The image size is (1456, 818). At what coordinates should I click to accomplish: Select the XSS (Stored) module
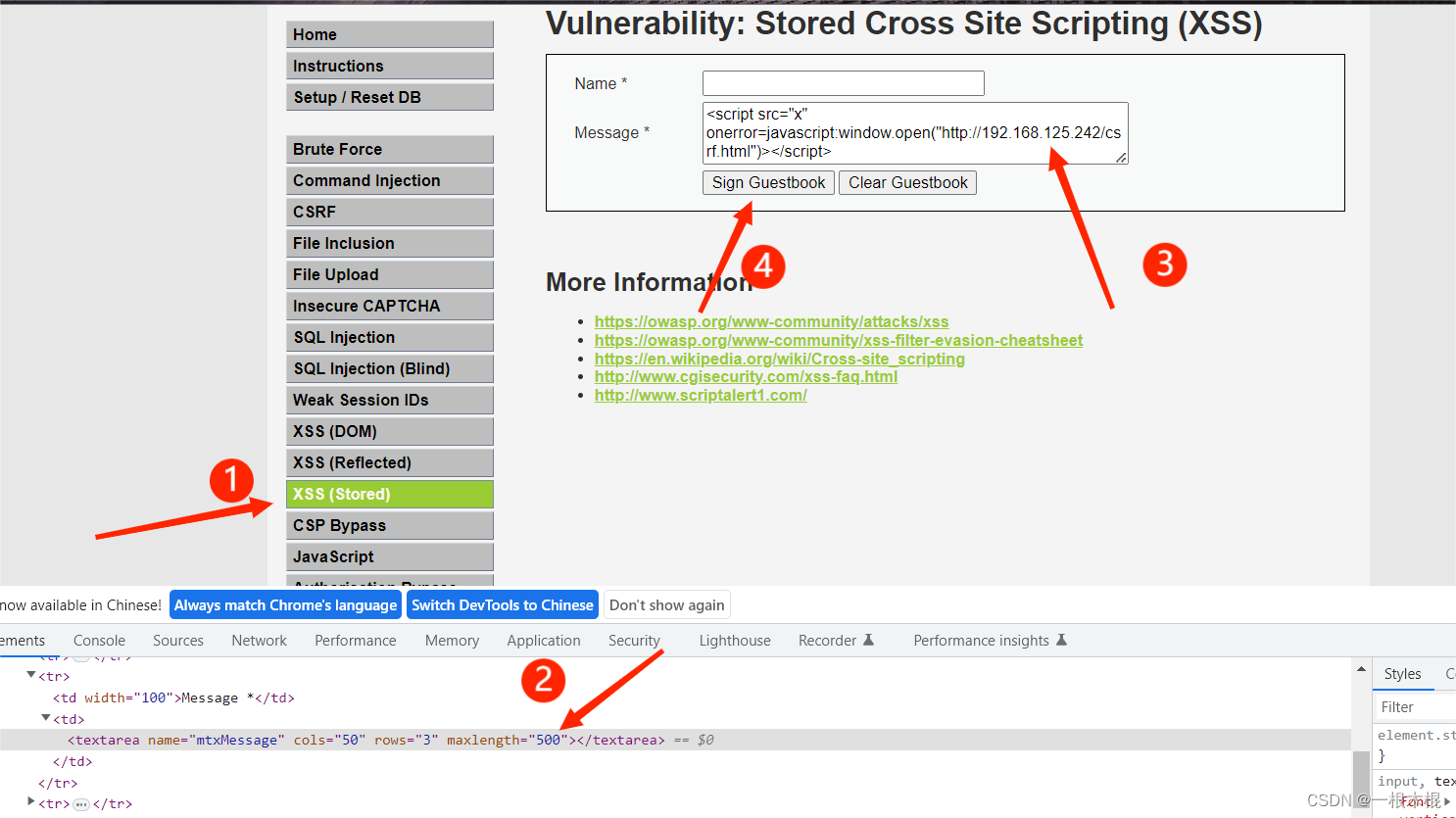pos(390,494)
